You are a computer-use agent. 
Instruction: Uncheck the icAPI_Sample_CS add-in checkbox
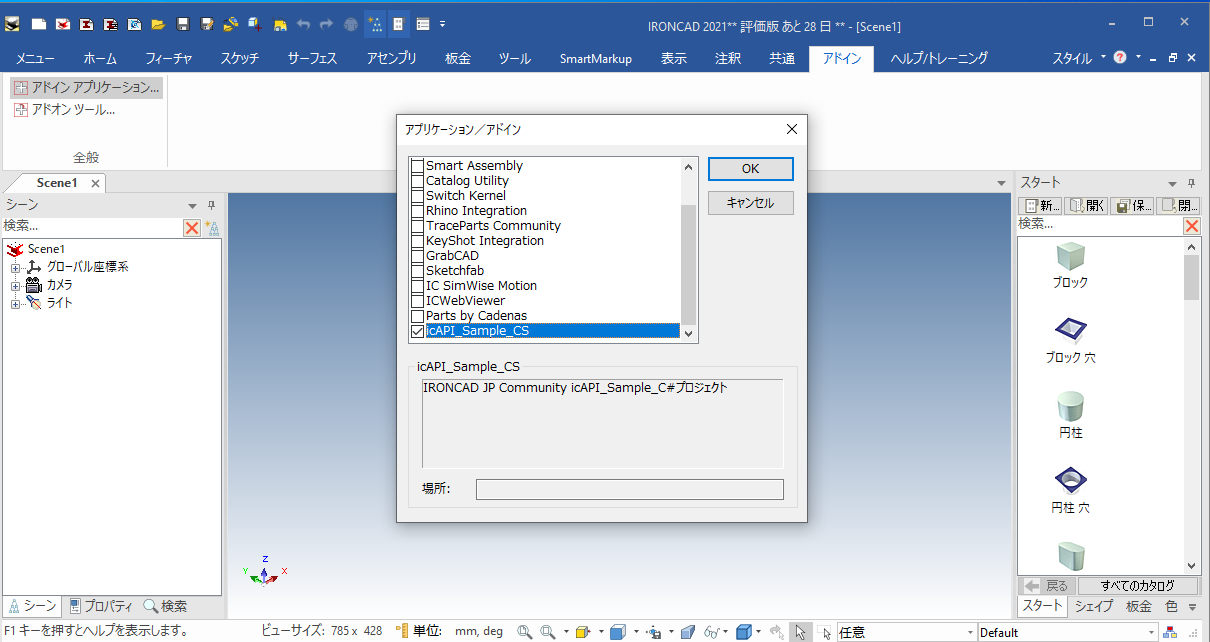point(418,331)
